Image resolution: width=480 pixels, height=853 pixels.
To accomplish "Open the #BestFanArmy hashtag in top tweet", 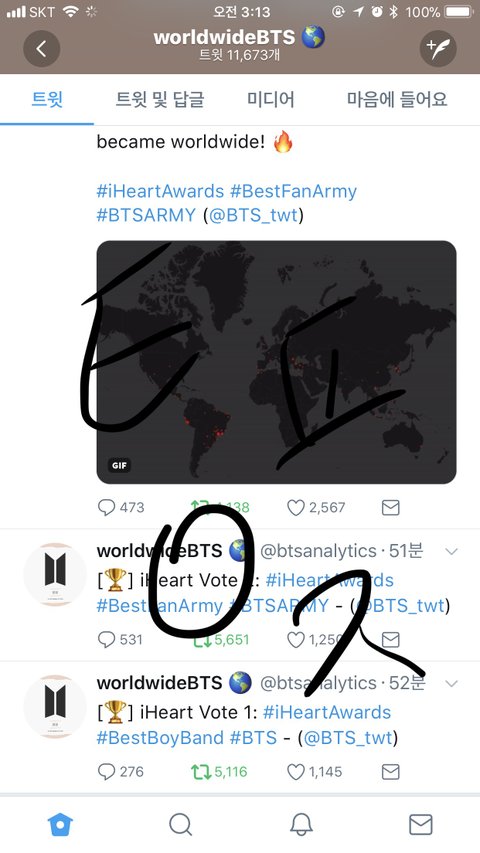I will coord(293,191).
